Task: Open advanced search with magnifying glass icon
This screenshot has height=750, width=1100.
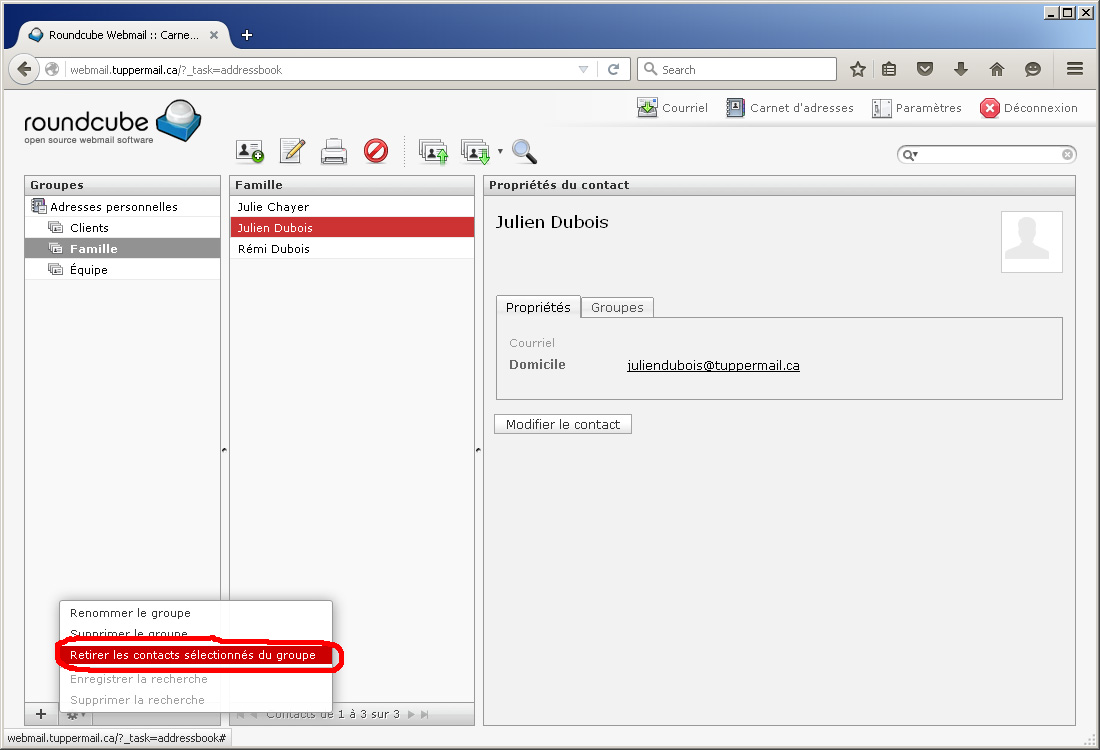Action: 524,151
